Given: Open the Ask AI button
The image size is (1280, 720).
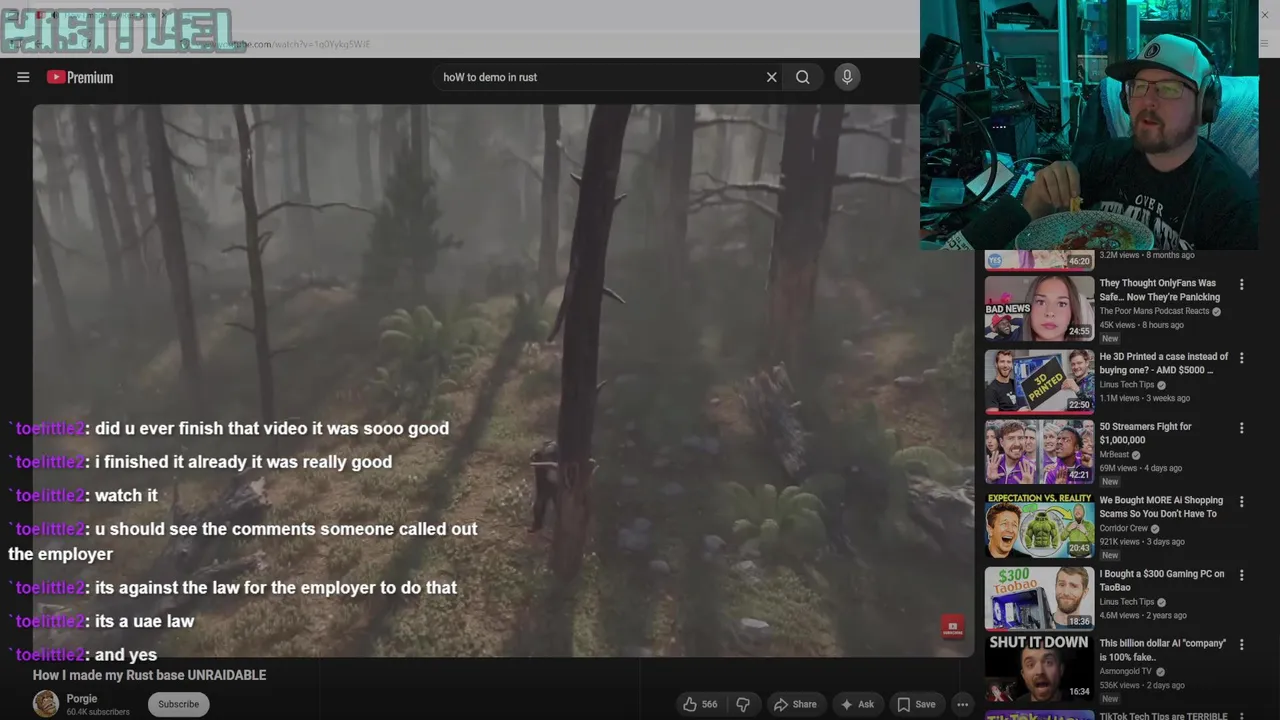Looking at the screenshot, I should (857, 704).
